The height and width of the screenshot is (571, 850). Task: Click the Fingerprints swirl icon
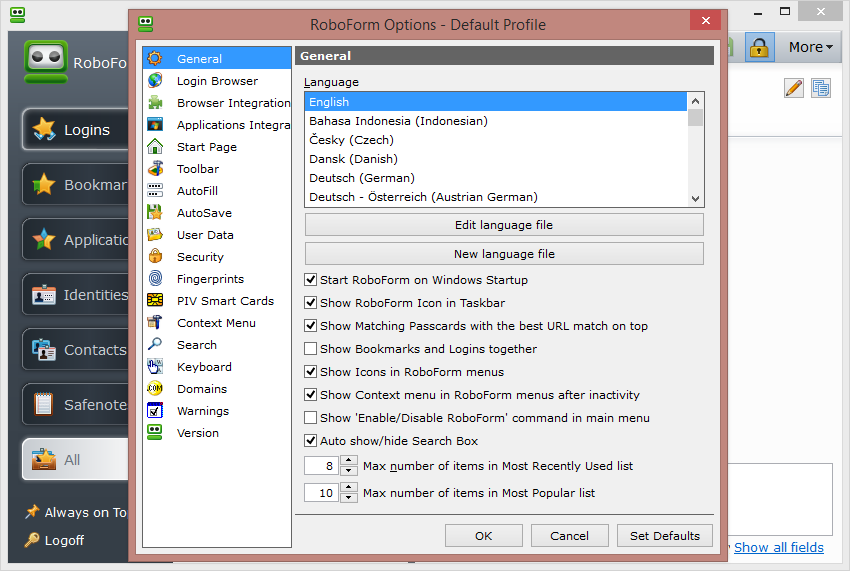pyautogui.click(x=155, y=278)
